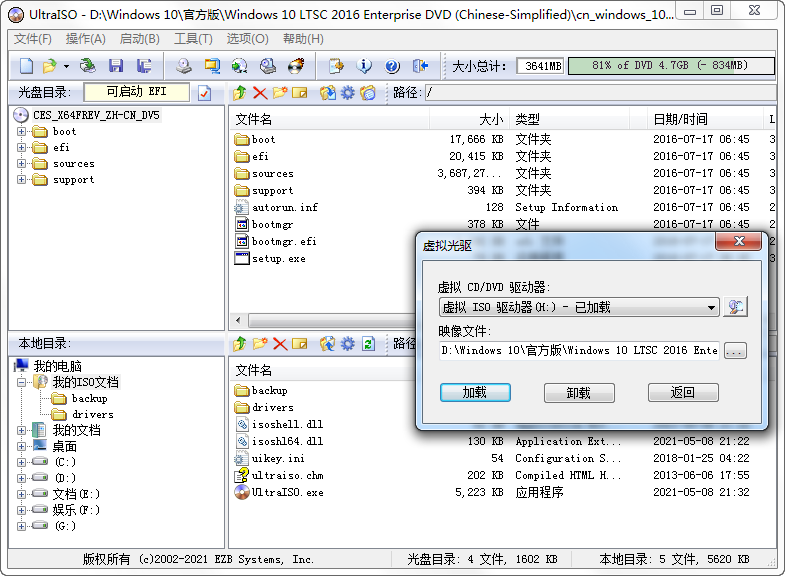Image resolution: width=785 pixels, height=576 pixels.
Task: Click the browse ... button for image file
Action: click(734, 351)
